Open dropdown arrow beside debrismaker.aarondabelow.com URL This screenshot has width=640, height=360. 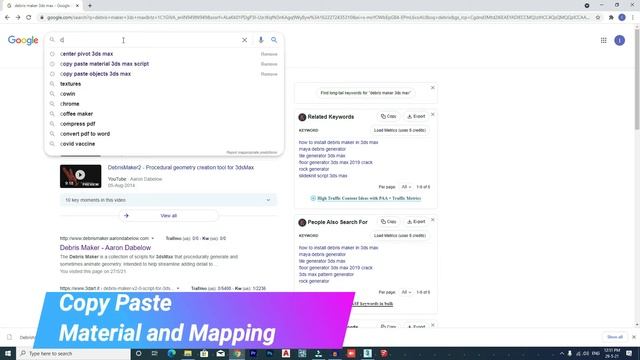(153, 238)
